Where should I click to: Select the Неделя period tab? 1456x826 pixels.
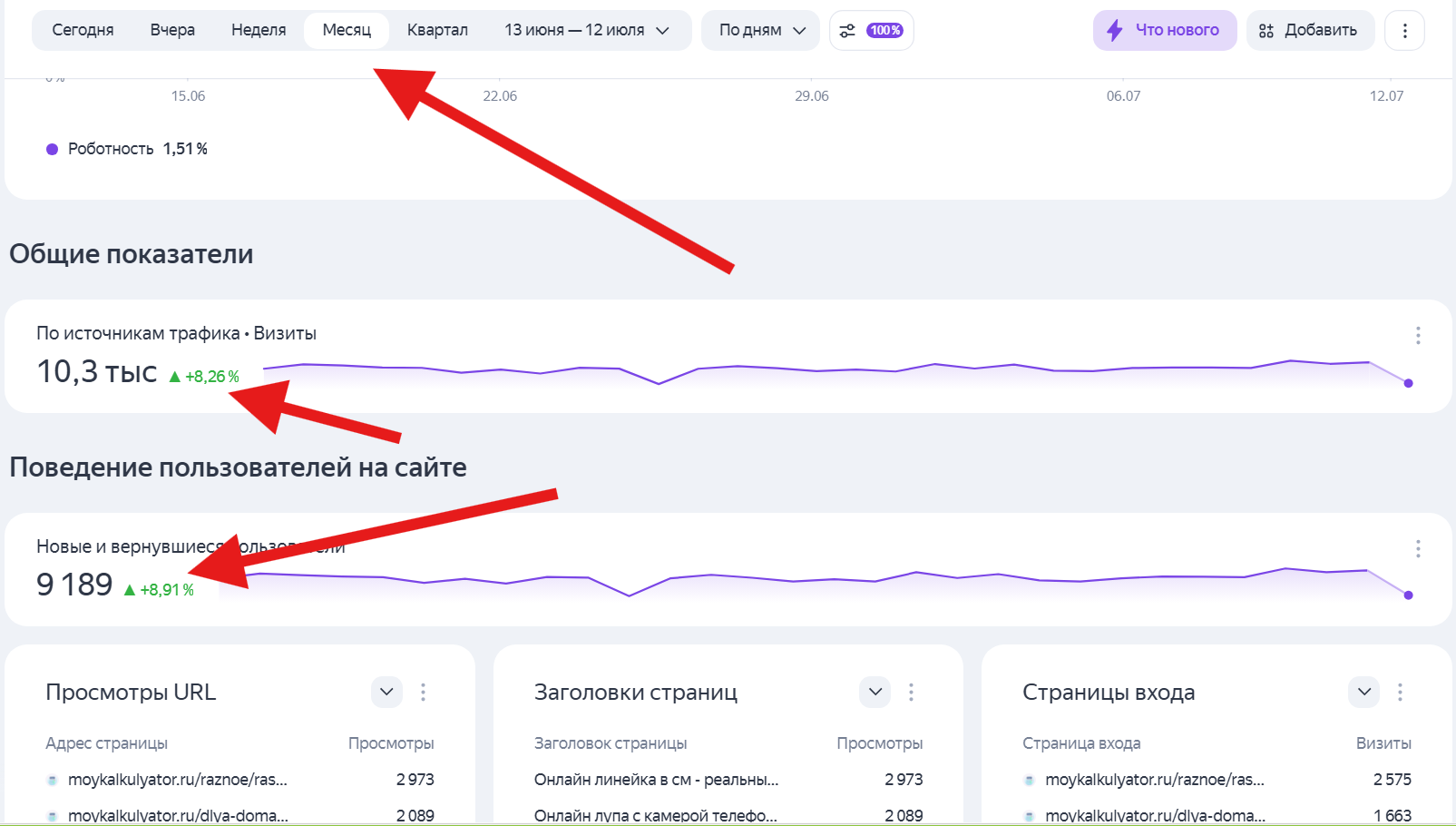[259, 30]
